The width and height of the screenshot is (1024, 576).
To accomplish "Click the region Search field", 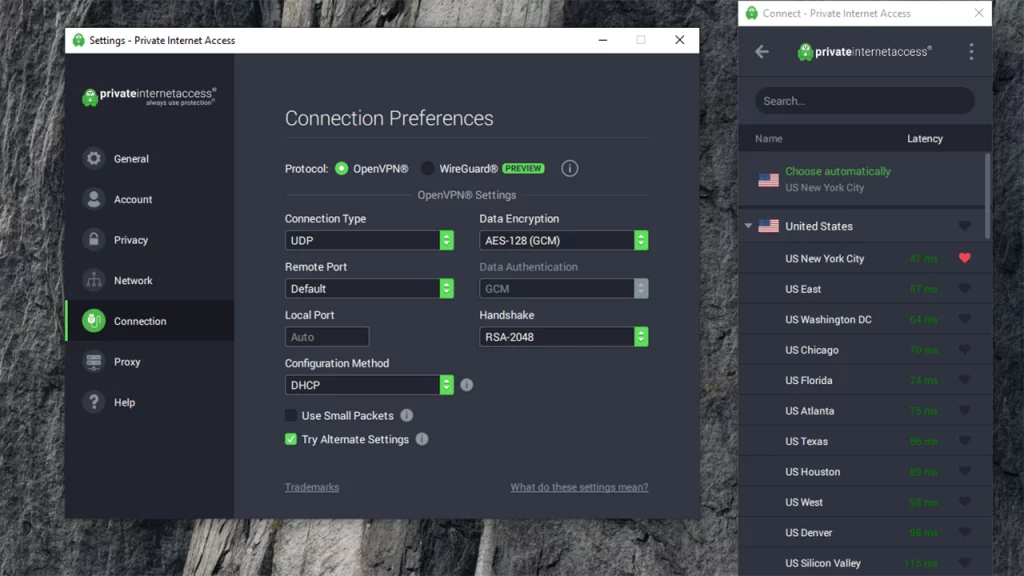I will click(x=865, y=101).
